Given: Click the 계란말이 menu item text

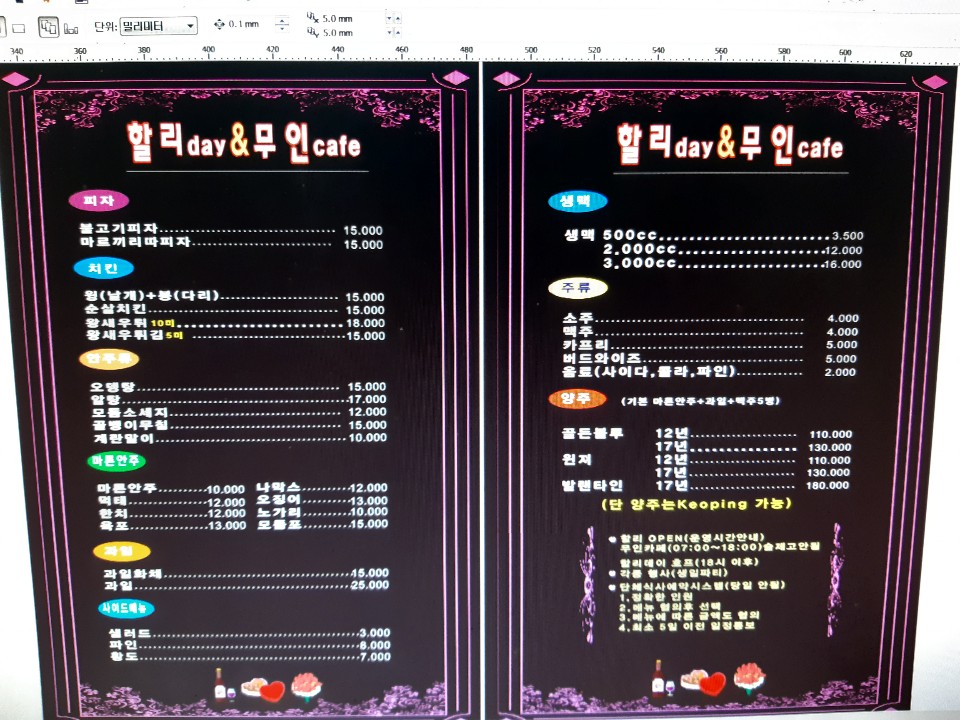Looking at the screenshot, I should [124, 438].
